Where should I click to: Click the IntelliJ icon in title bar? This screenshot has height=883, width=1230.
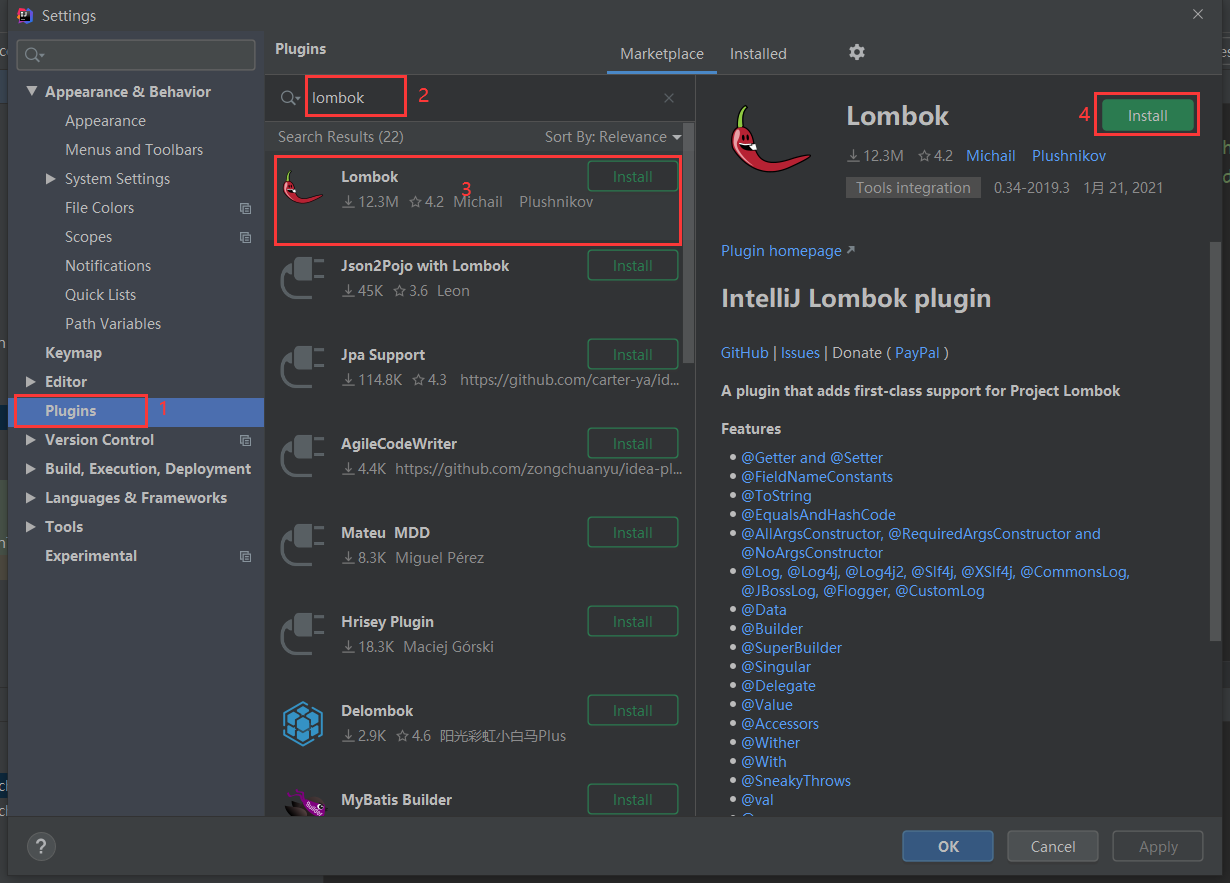[x=25, y=15]
